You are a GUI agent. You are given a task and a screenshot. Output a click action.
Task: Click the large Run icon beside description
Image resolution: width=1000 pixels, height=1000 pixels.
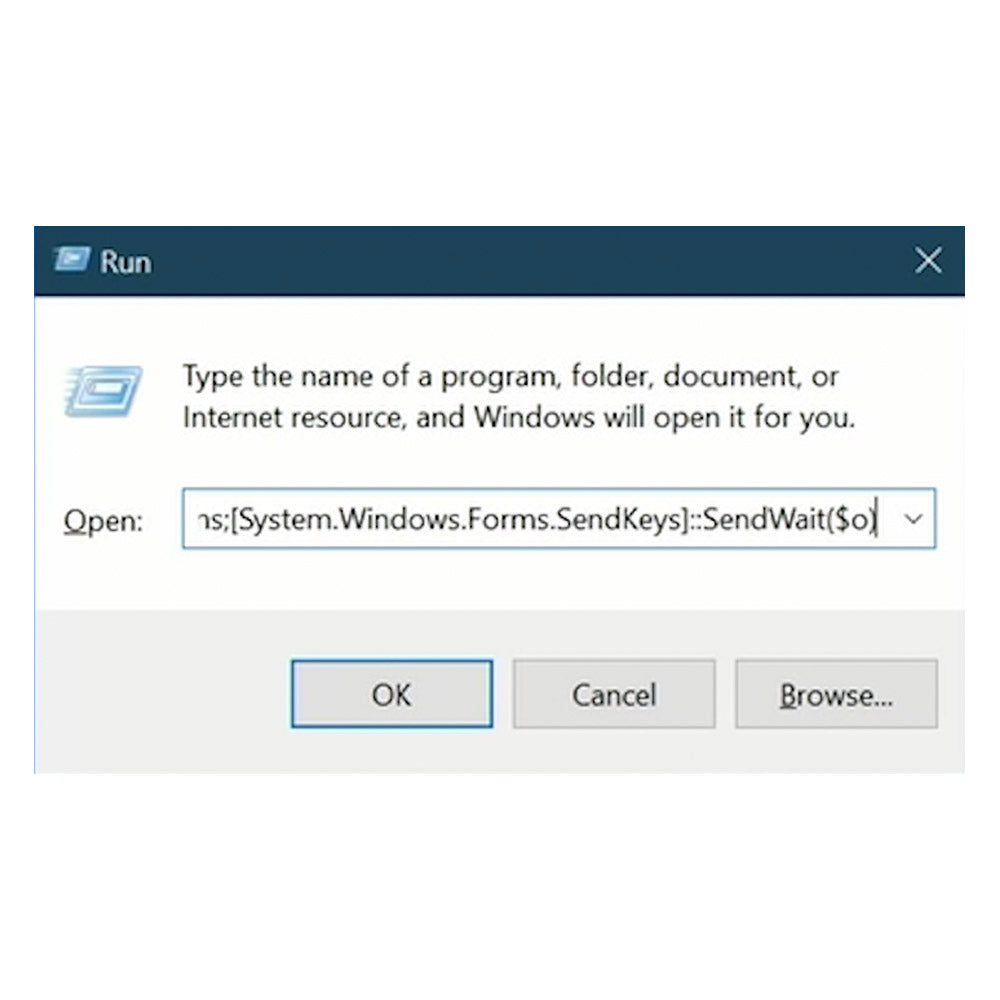(103, 392)
